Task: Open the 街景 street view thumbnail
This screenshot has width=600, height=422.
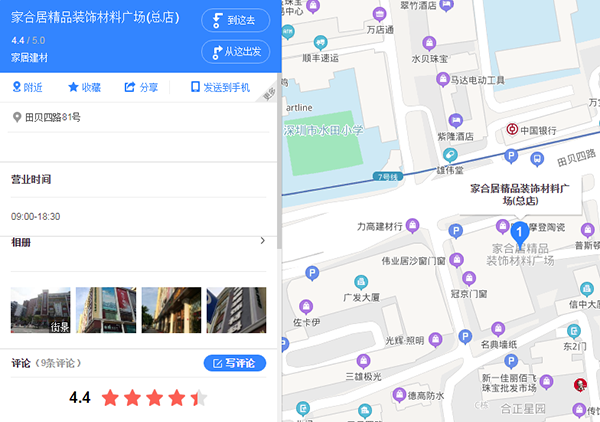Action: (x=38, y=310)
